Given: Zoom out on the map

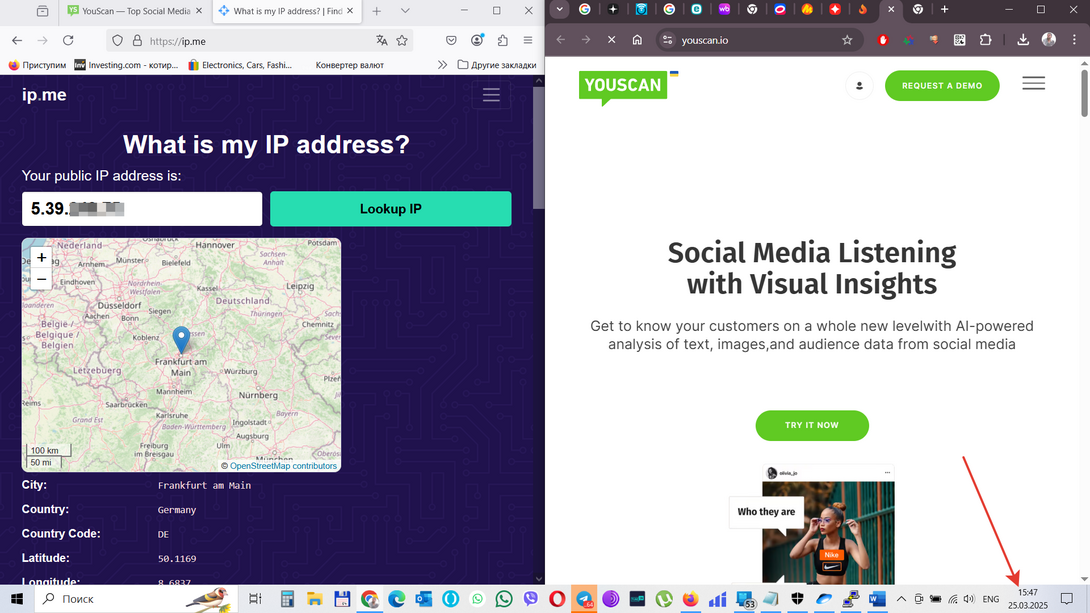Looking at the screenshot, I should click(x=41, y=279).
